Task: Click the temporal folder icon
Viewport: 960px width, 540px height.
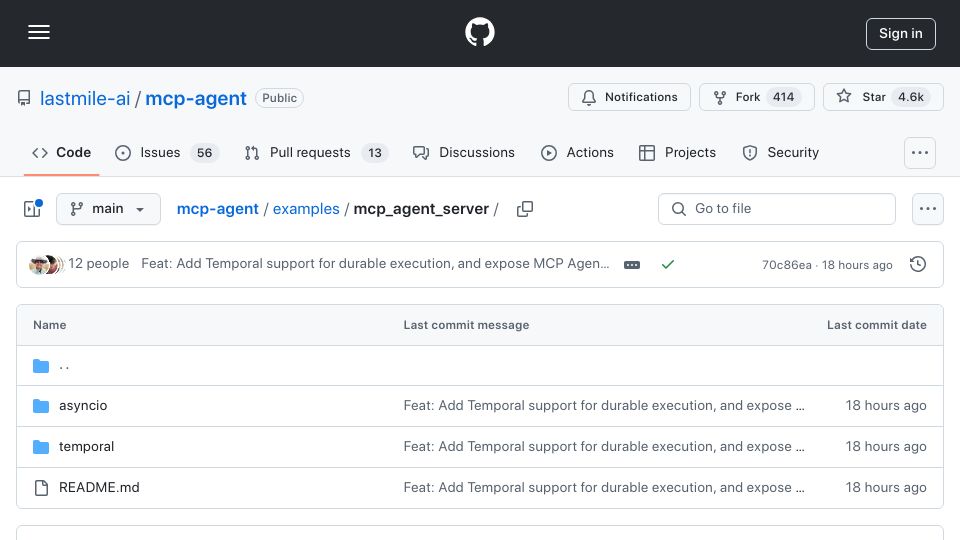Action: pyautogui.click(x=41, y=447)
